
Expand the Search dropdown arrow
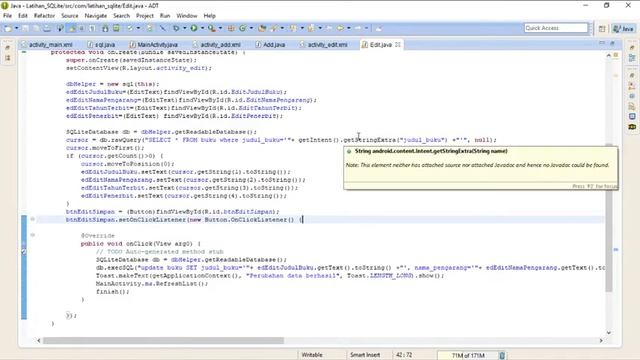[x=282, y=28]
